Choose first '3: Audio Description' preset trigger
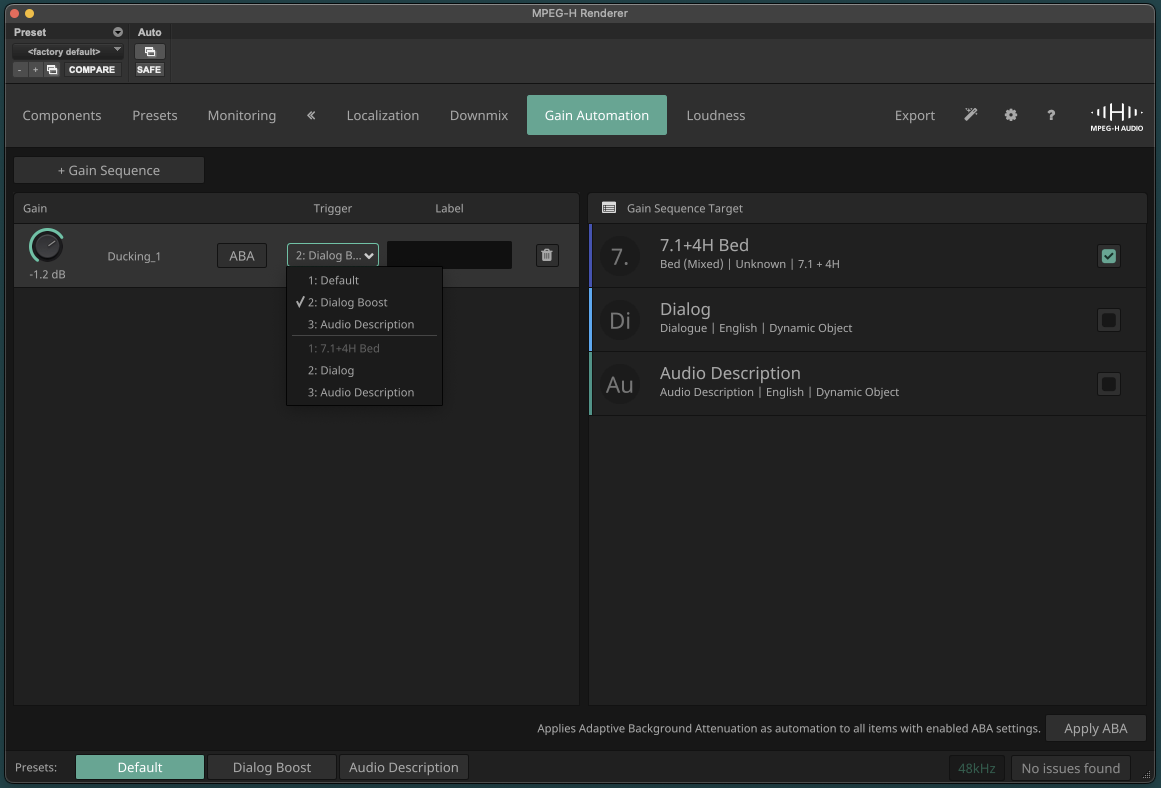 (364, 324)
